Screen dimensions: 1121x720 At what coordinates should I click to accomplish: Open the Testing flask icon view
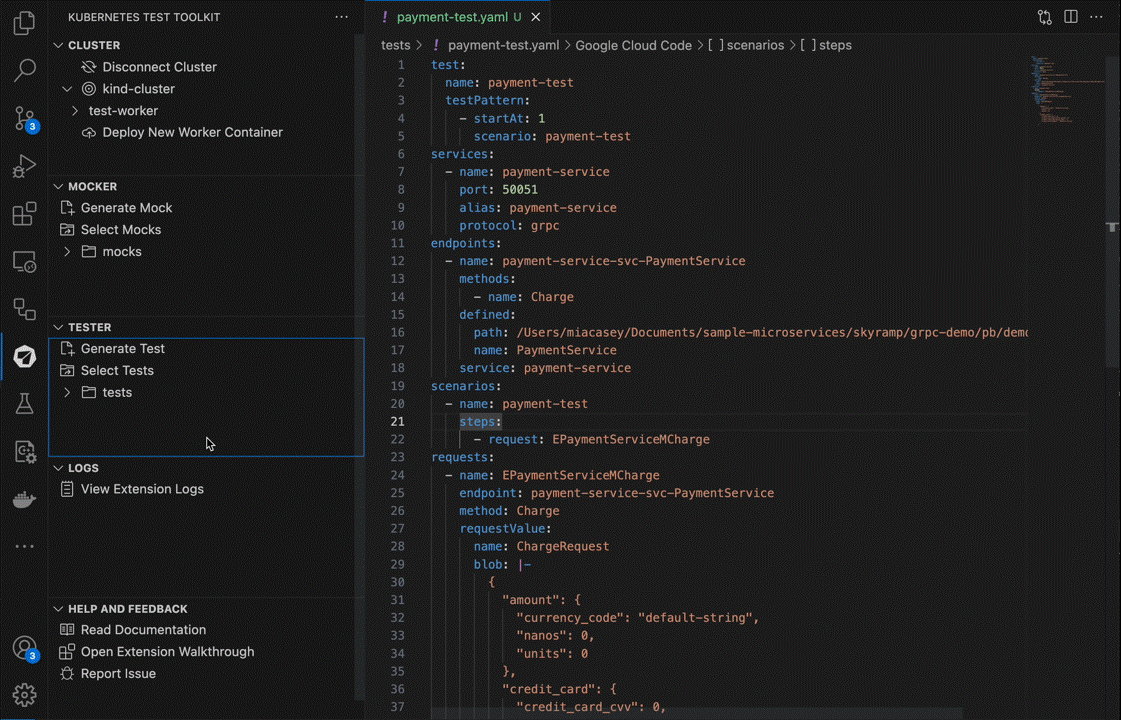coord(24,403)
